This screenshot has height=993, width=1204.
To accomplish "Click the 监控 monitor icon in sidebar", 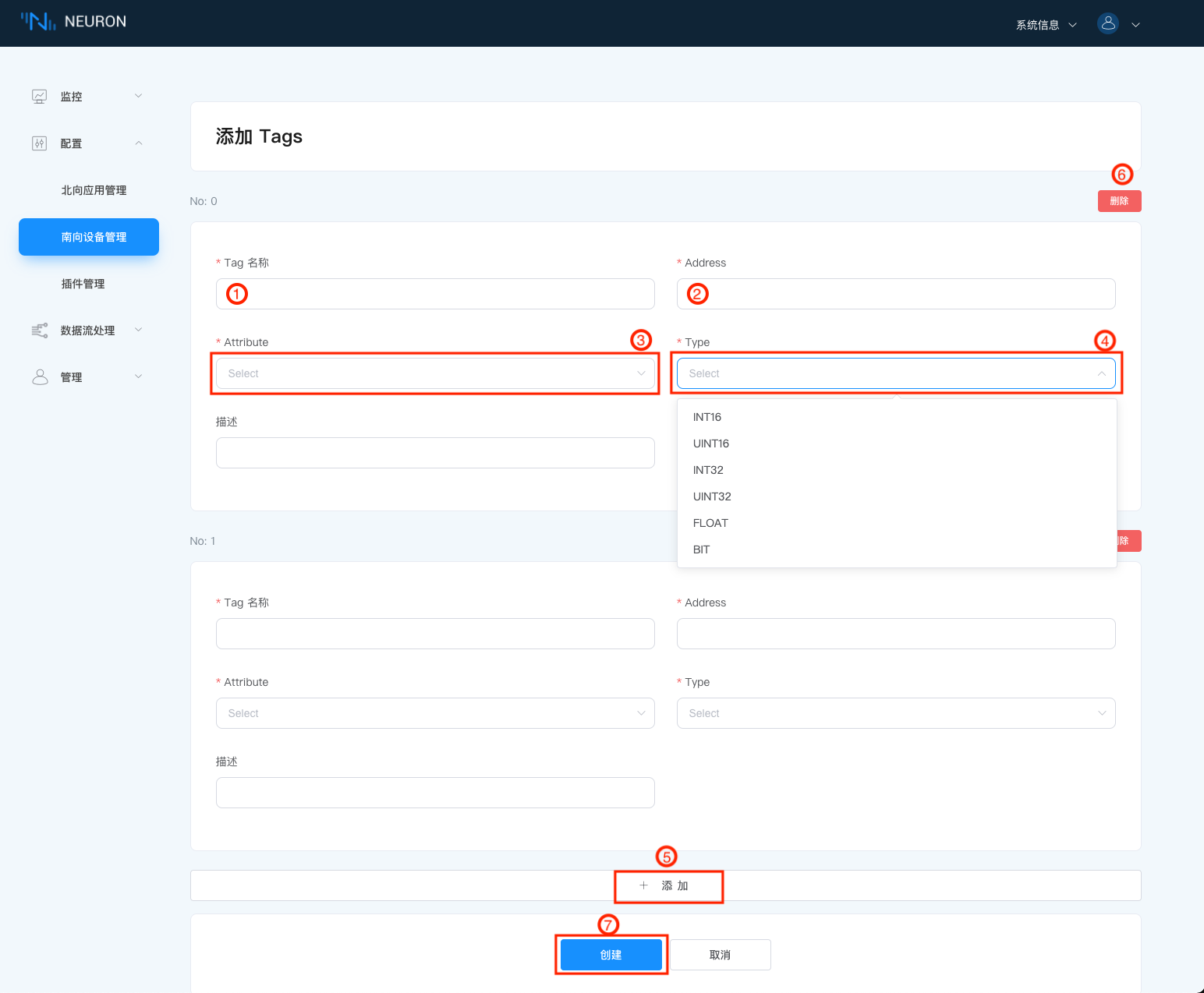I will [x=40, y=97].
